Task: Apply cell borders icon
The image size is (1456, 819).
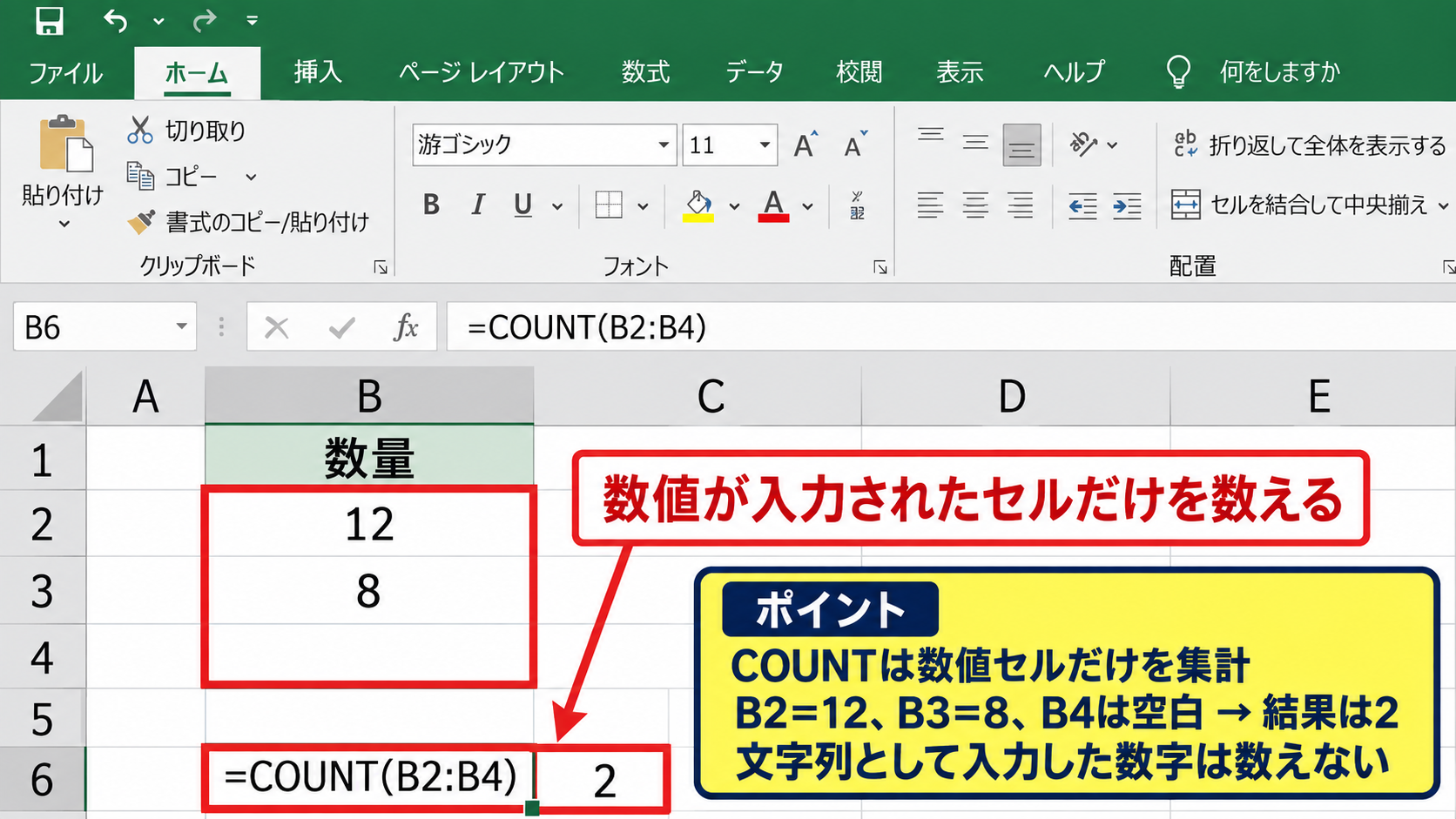Action: tap(609, 205)
